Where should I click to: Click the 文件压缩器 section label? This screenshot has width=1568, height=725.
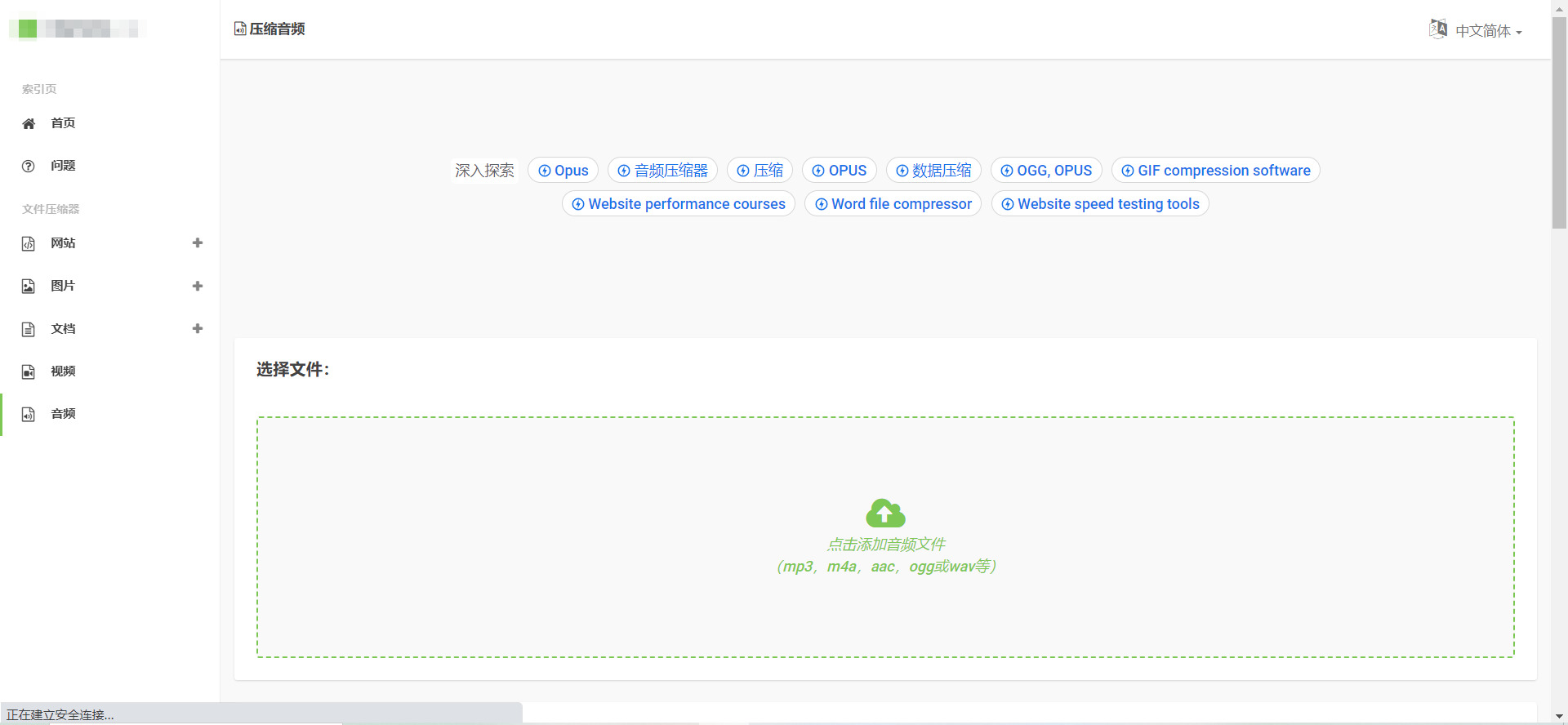click(51, 209)
